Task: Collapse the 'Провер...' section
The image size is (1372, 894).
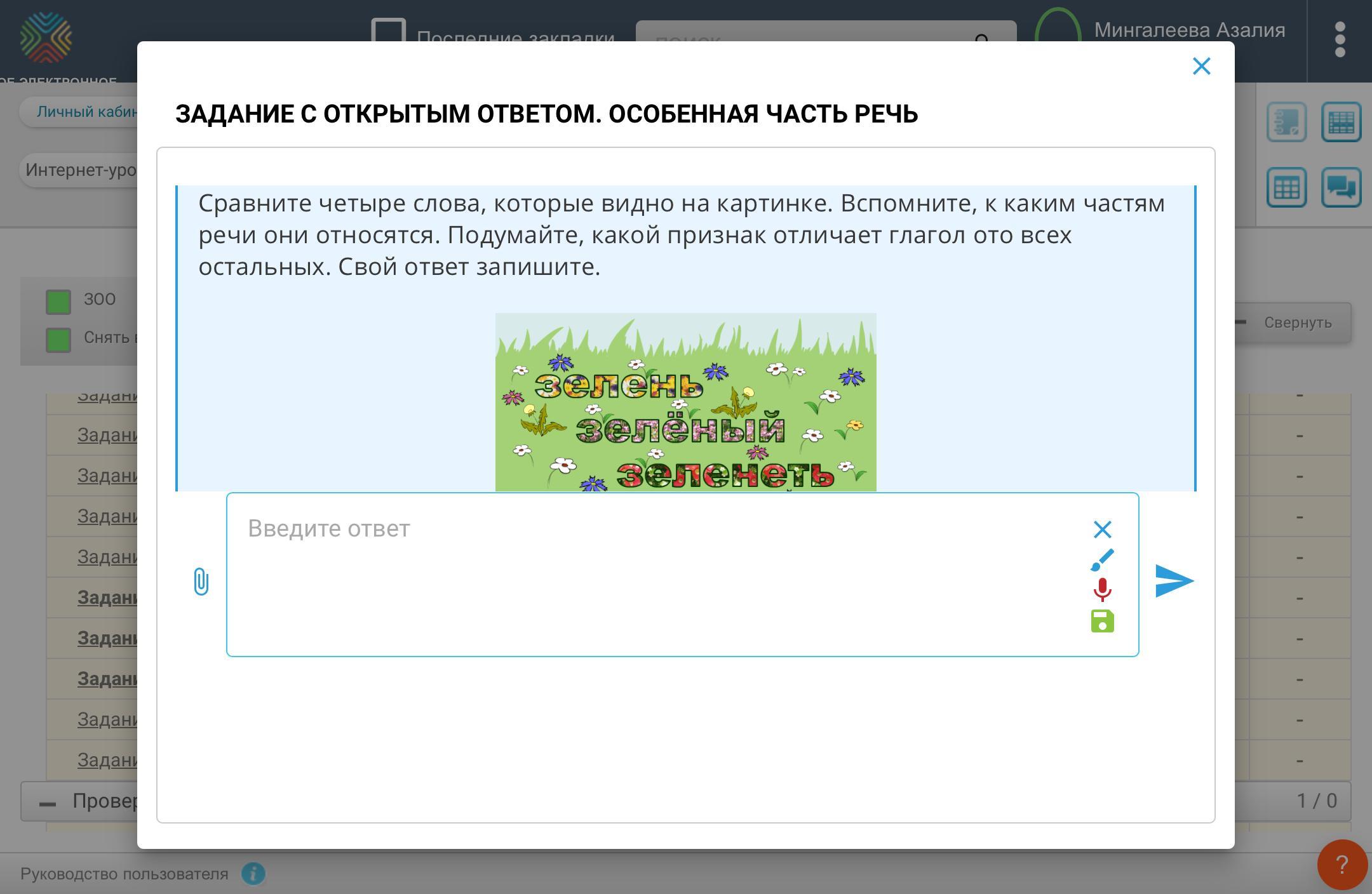Action: (x=48, y=803)
